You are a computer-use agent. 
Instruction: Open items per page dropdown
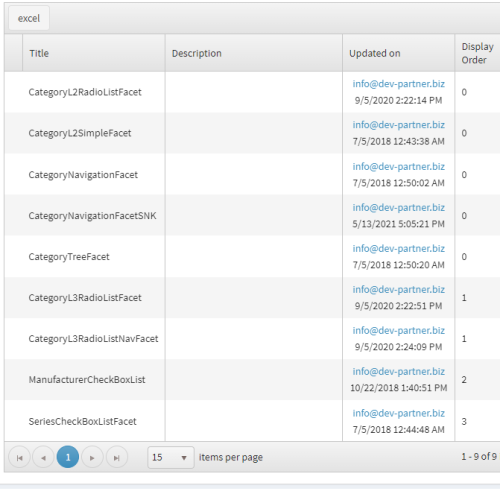171,457
